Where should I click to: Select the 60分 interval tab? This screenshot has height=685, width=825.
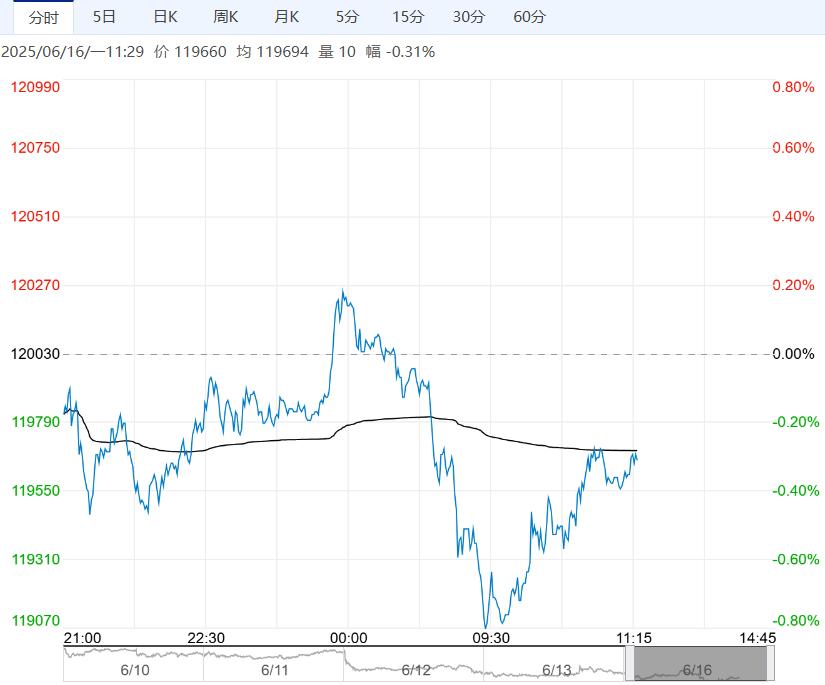529,17
